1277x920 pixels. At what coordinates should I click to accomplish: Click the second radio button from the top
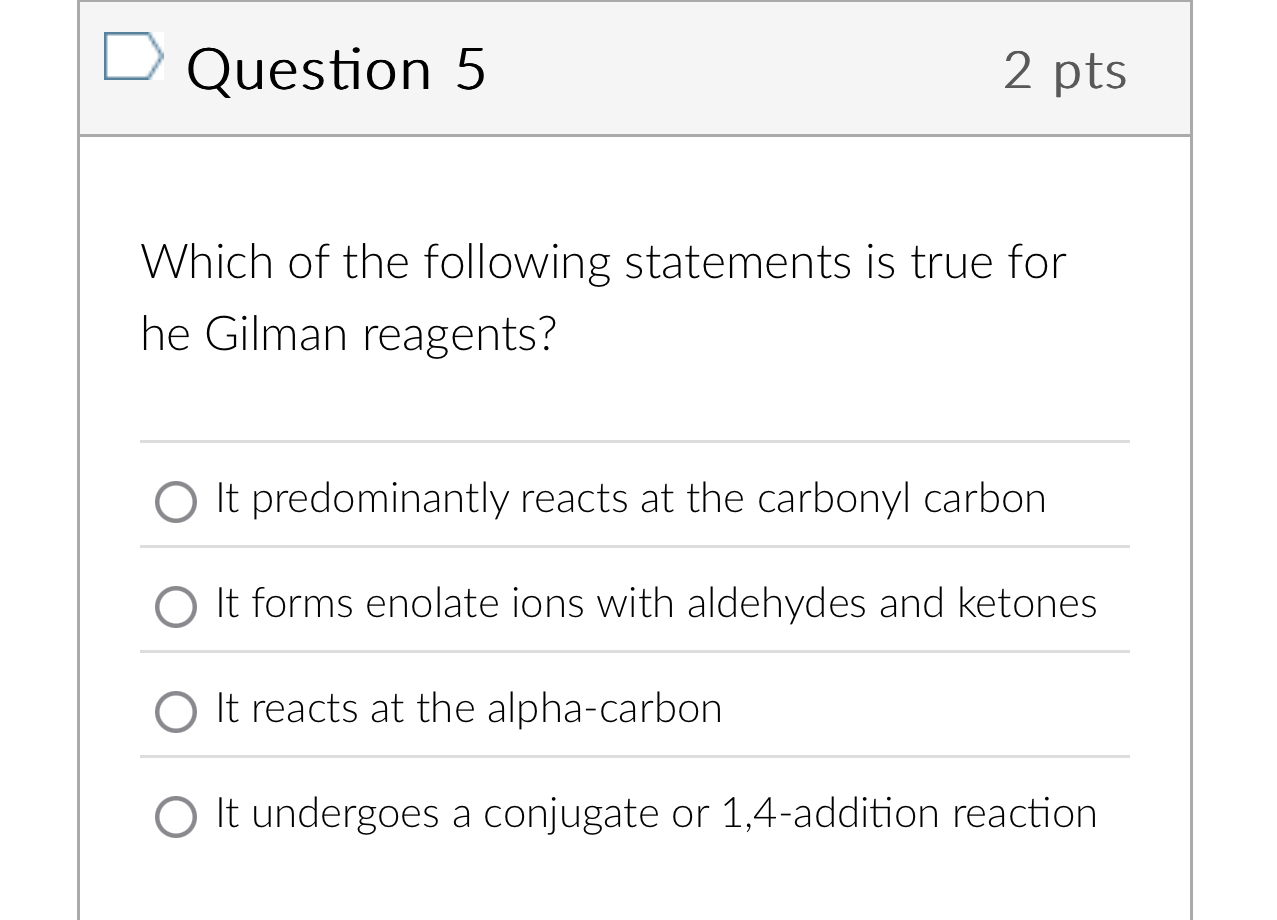pyautogui.click(x=175, y=607)
